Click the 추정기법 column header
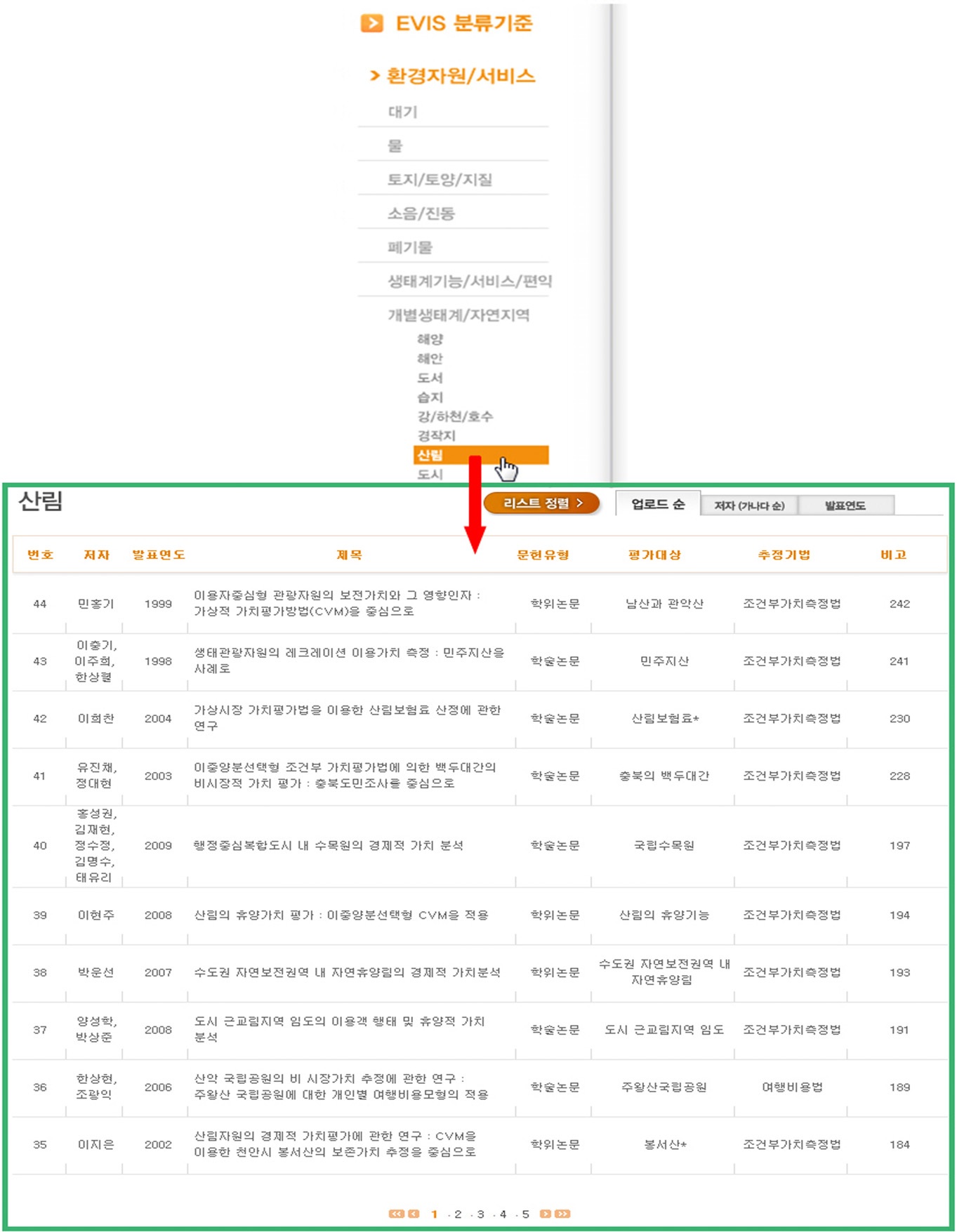Image resolution: width=957 pixels, height=1232 pixels. coord(784,555)
